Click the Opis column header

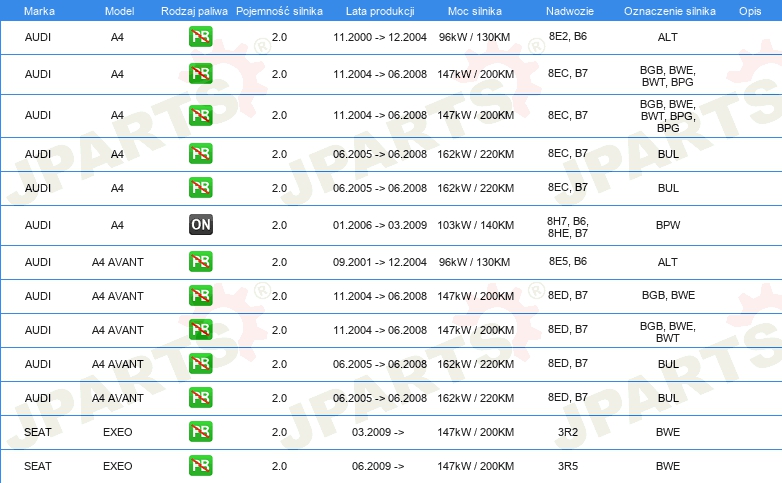coord(750,11)
